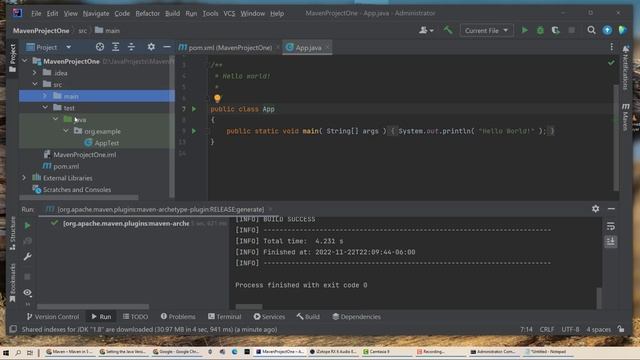Screen dimensions: 640x360
Task: Toggle the eye icon in Run panel
Action: (x=27, y=292)
